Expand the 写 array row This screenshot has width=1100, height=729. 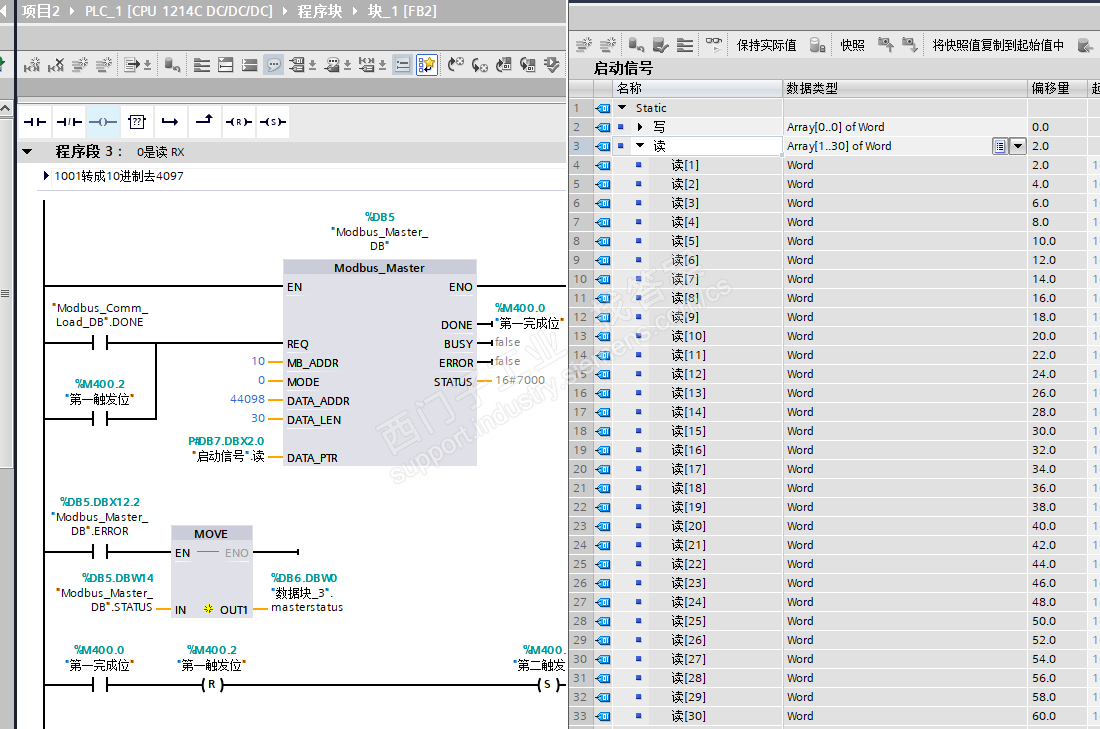[640, 127]
